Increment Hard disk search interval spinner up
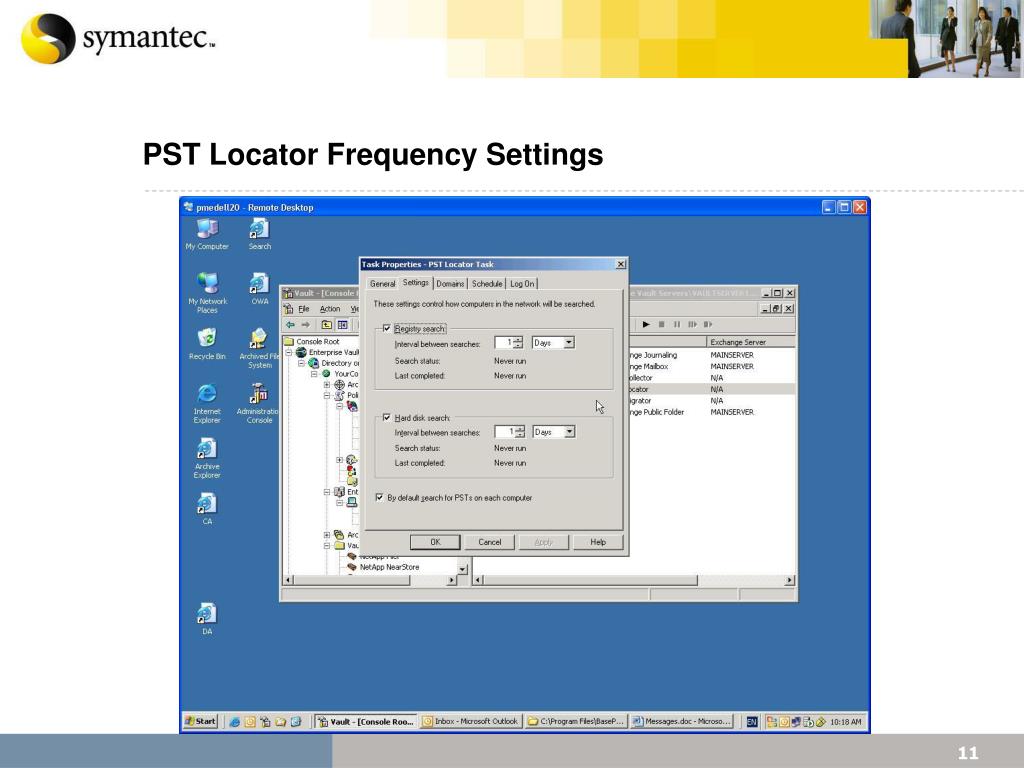Screen dimensions: 1024x768 (519, 429)
